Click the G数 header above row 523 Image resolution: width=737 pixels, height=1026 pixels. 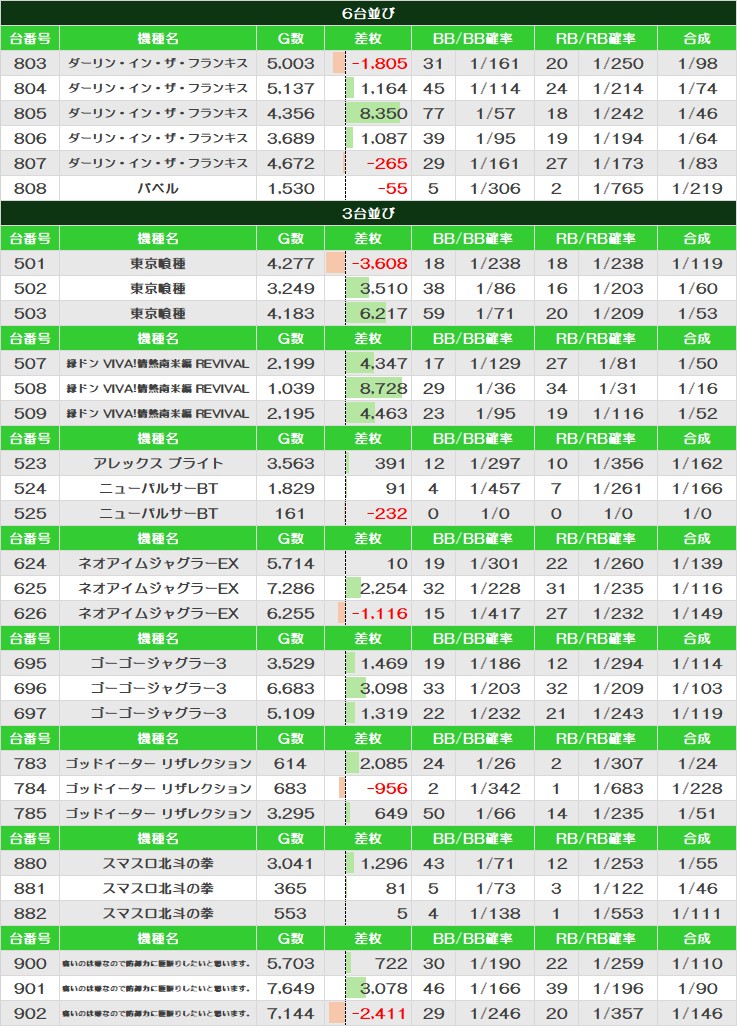click(x=291, y=438)
